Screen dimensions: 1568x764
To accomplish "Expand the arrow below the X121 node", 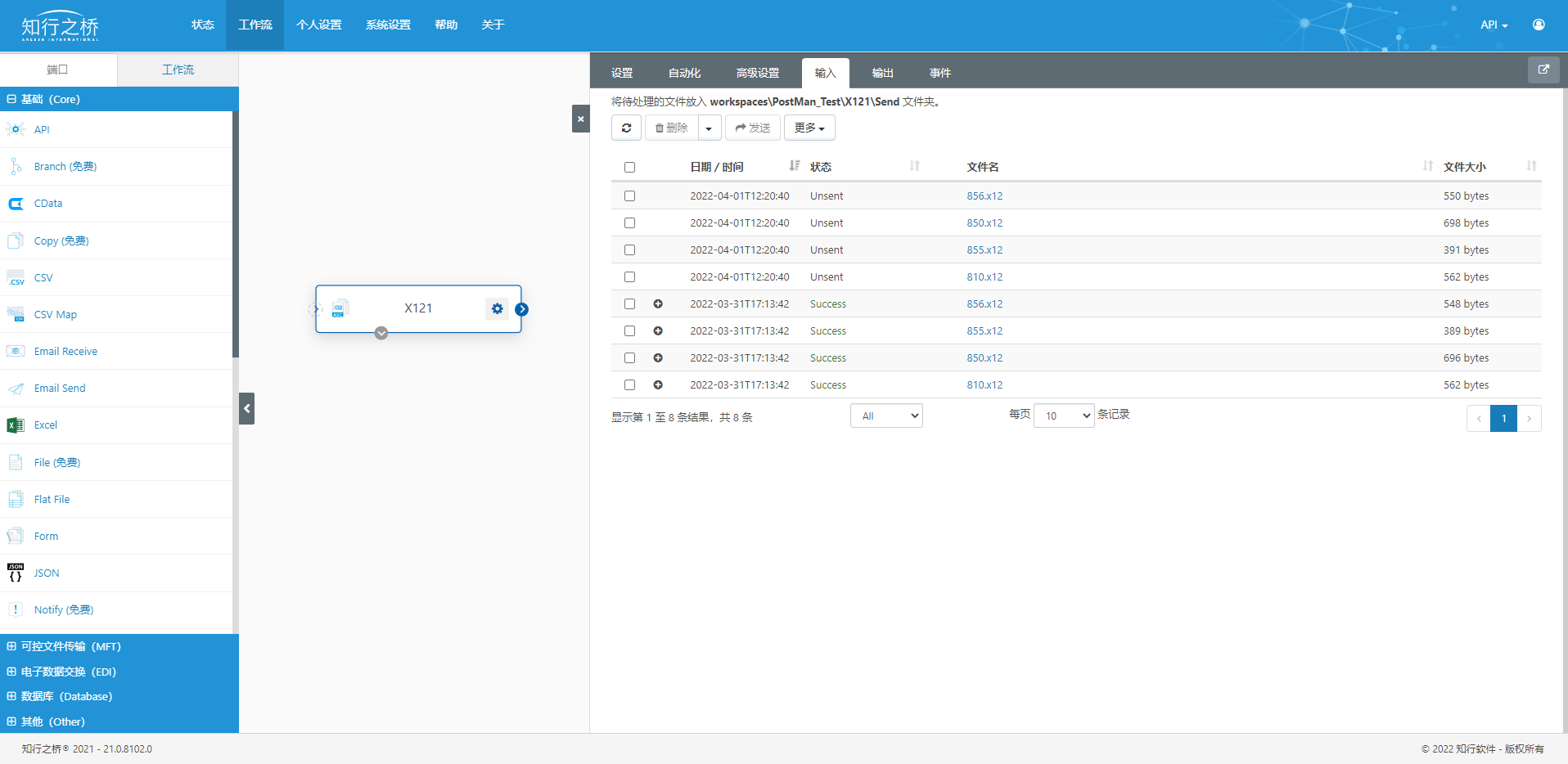I will [x=381, y=333].
